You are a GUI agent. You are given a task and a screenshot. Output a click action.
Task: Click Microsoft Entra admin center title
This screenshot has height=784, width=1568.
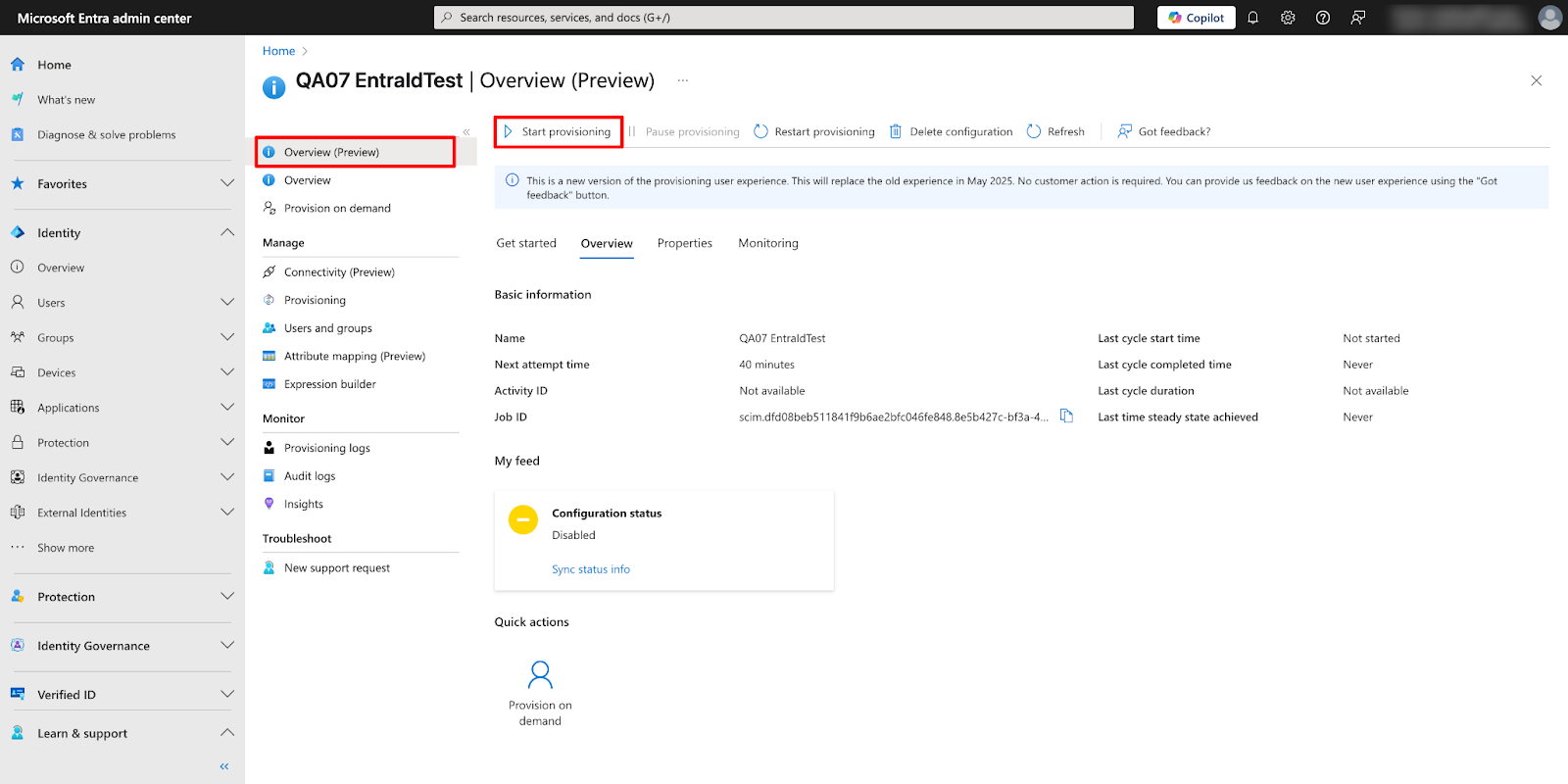pyautogui.click(x=105, y=19)
